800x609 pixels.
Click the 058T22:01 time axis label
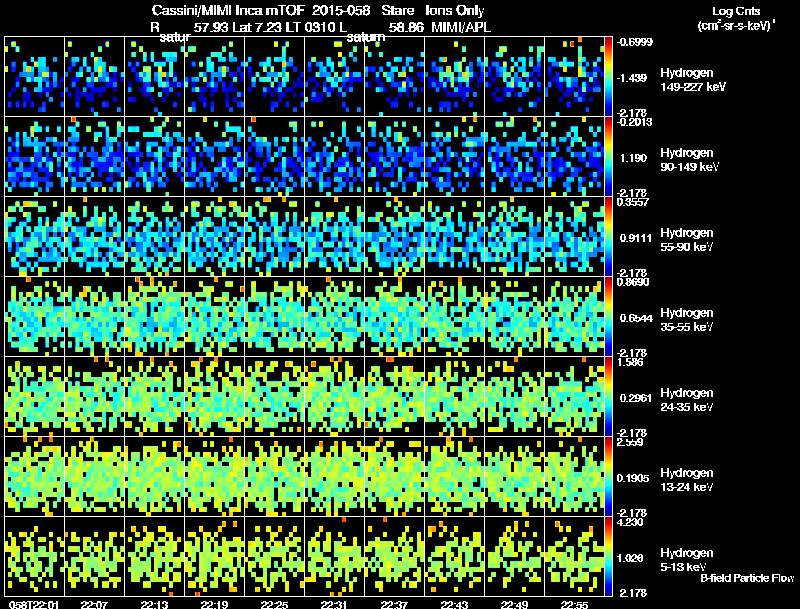[x=34, y=604]
